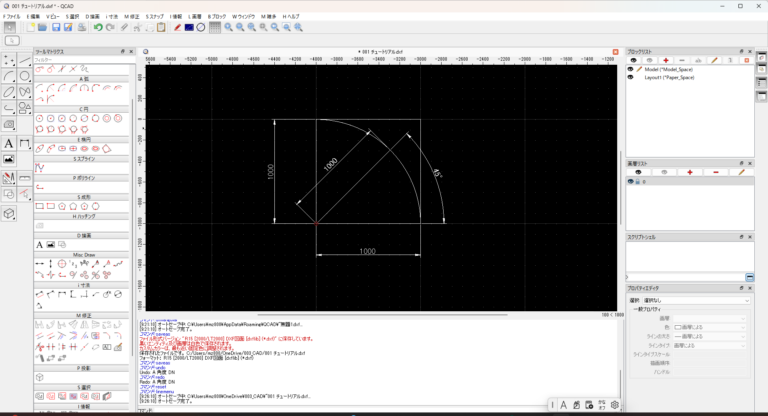The width and height of the screenshot is (768, 416).
Task: Toggle visibility of Model_Space block
Action: coord(631,69)
